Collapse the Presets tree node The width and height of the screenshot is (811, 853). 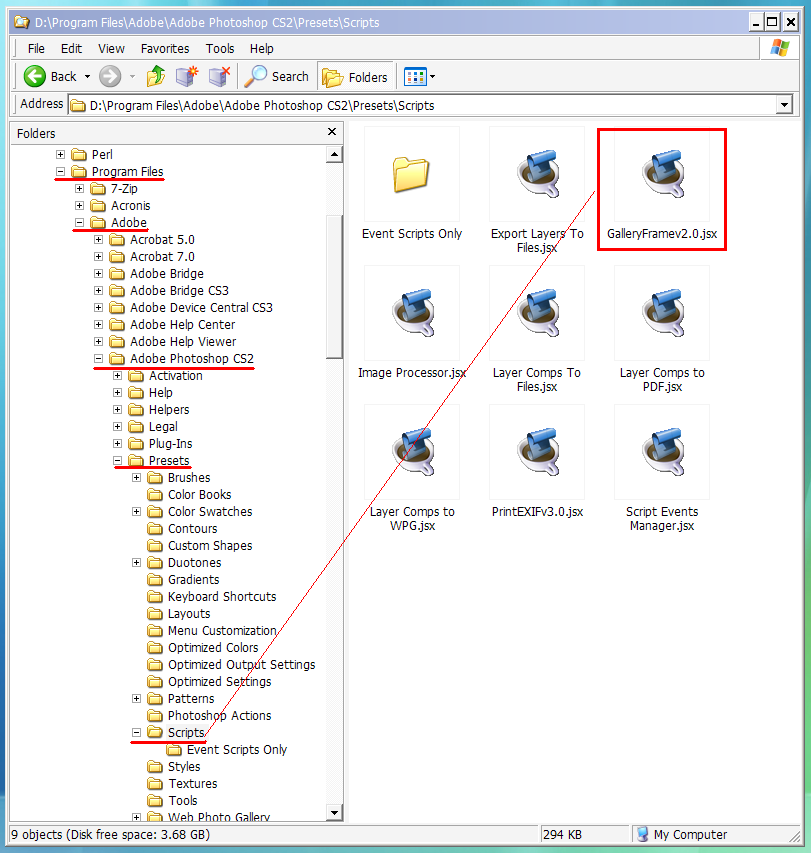click(117, 461)
